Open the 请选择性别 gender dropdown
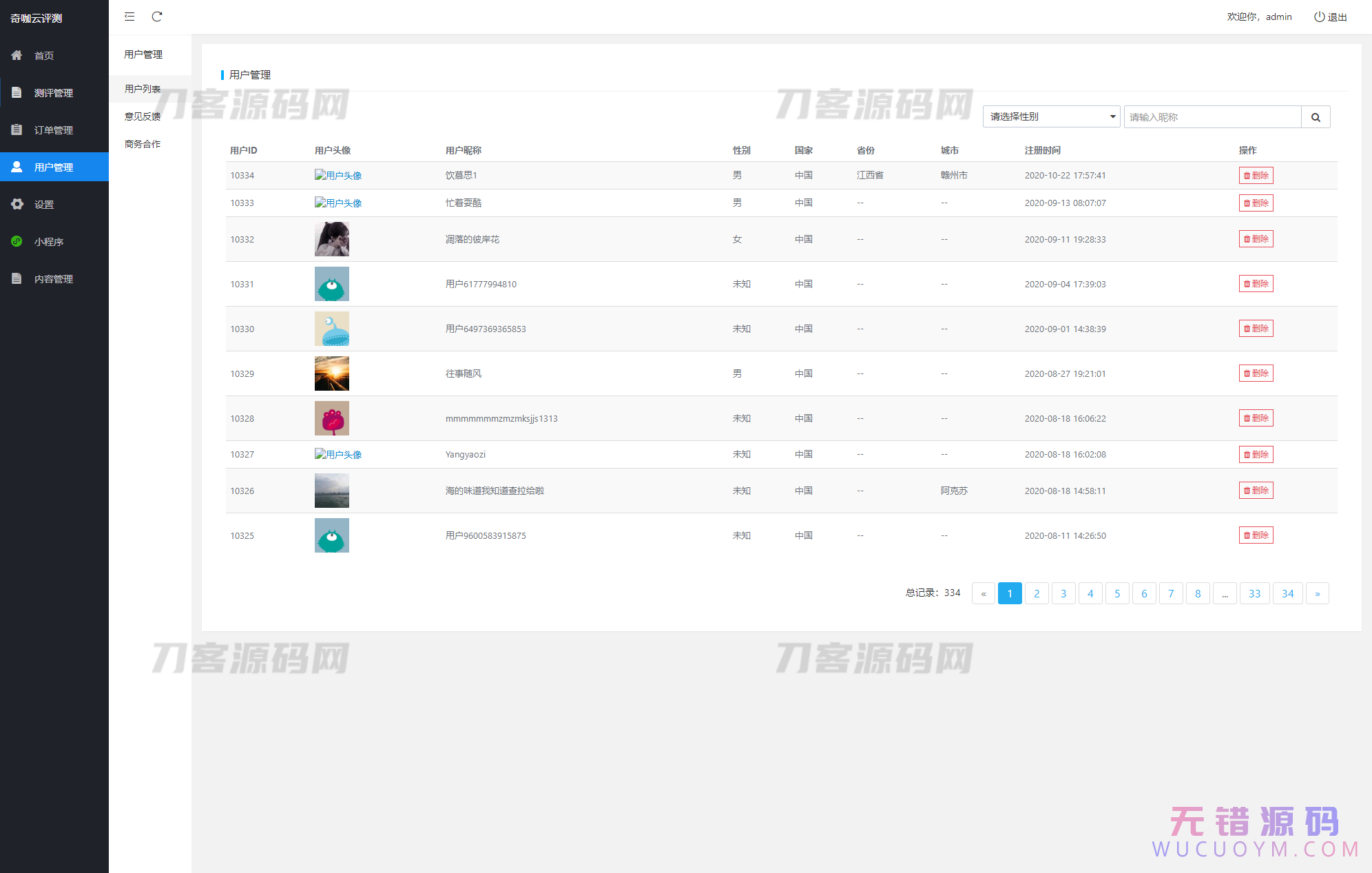This screenshot has height=873, width=1372. 1051,116
